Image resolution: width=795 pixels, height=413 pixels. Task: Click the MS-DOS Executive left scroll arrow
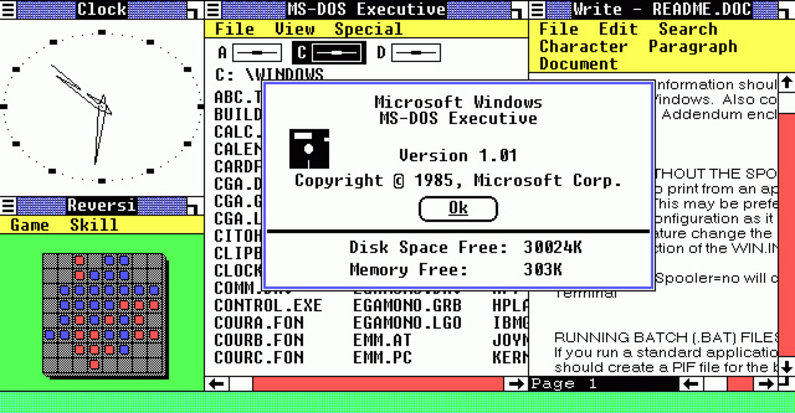click(218, 384)
